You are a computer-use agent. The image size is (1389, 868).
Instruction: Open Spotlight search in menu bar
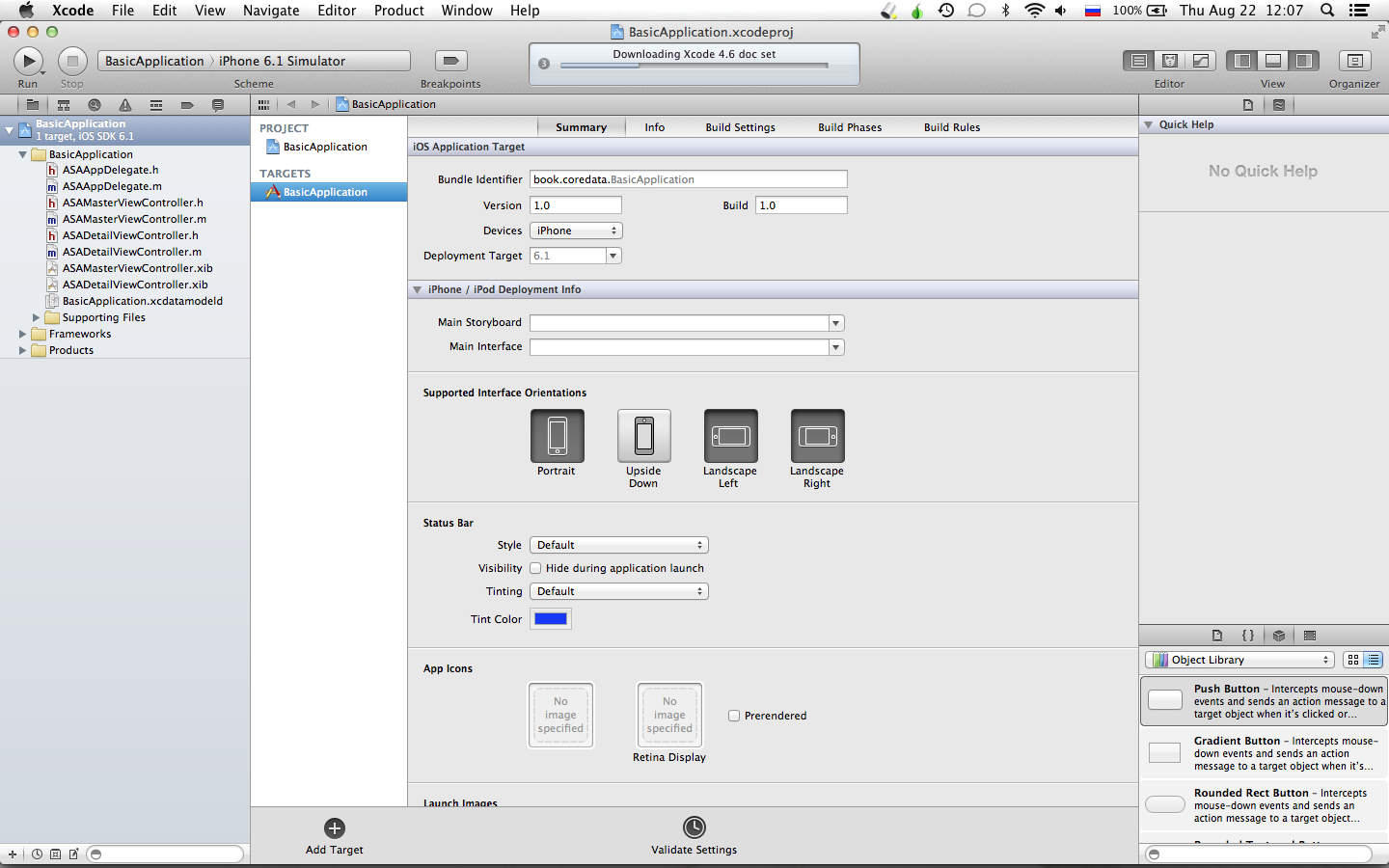[x=1327, y=11]
